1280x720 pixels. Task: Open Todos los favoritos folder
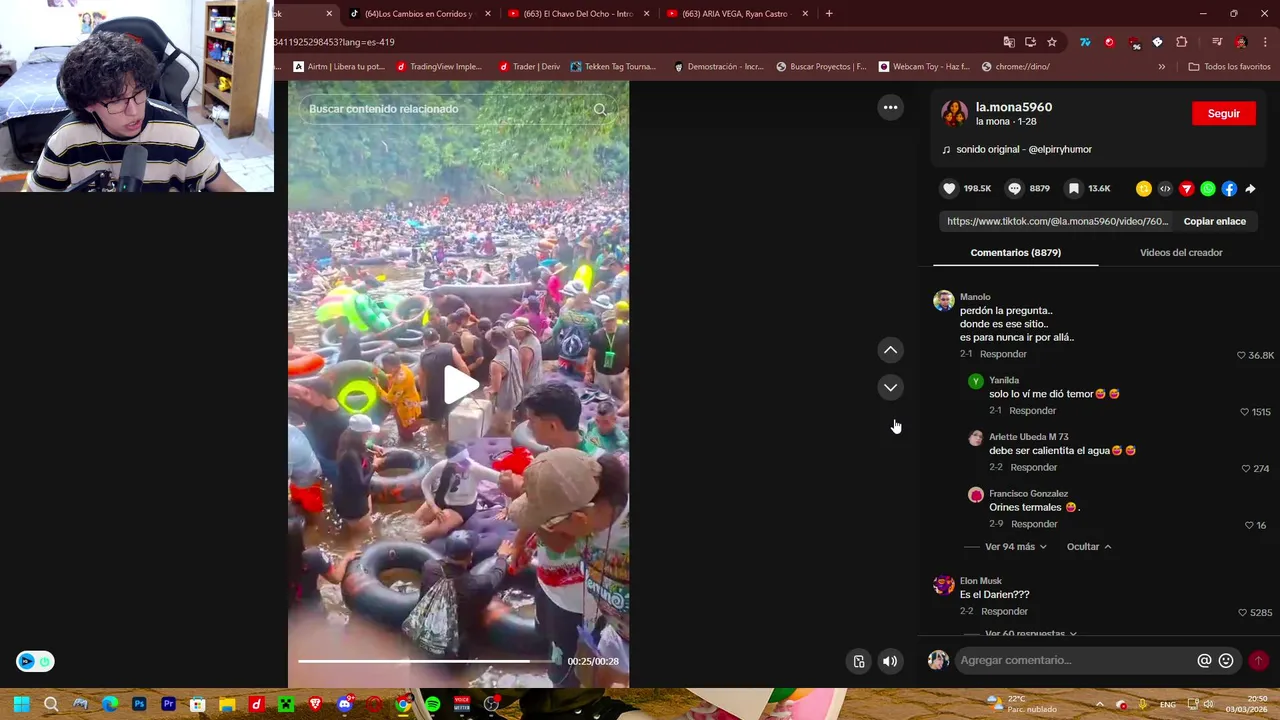(1229, 67)
